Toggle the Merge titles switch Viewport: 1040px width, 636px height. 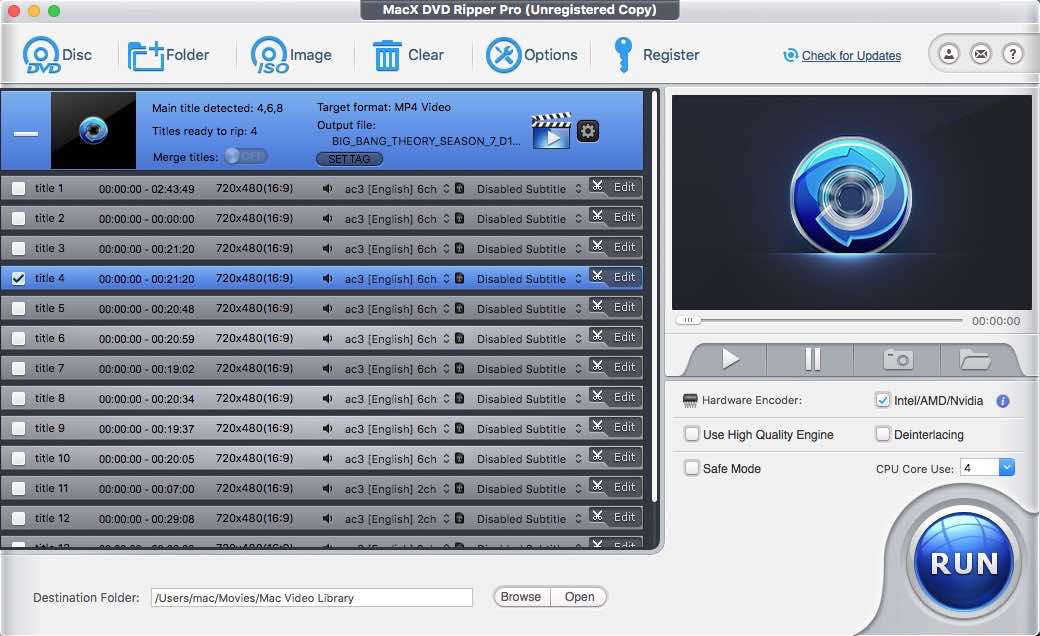click(x=245, y=157)
